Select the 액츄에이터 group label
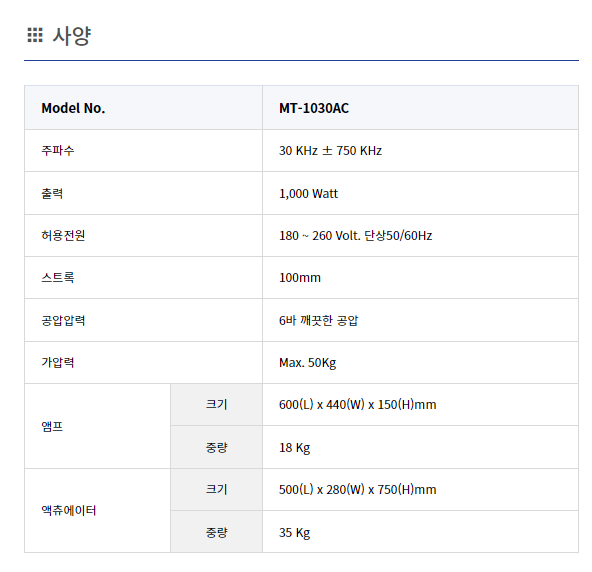The width and height of the screenshot is (592, 572). pyautogui.click(x=69, y=510)
